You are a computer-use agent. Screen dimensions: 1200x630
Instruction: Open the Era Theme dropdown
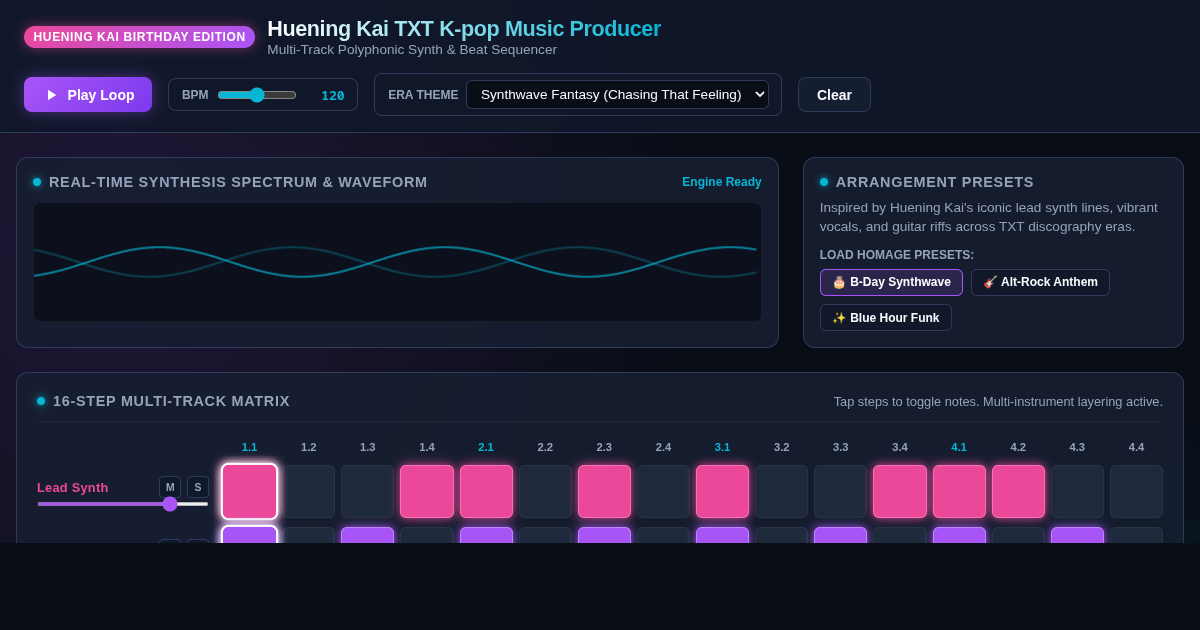[x=617, y=95]
